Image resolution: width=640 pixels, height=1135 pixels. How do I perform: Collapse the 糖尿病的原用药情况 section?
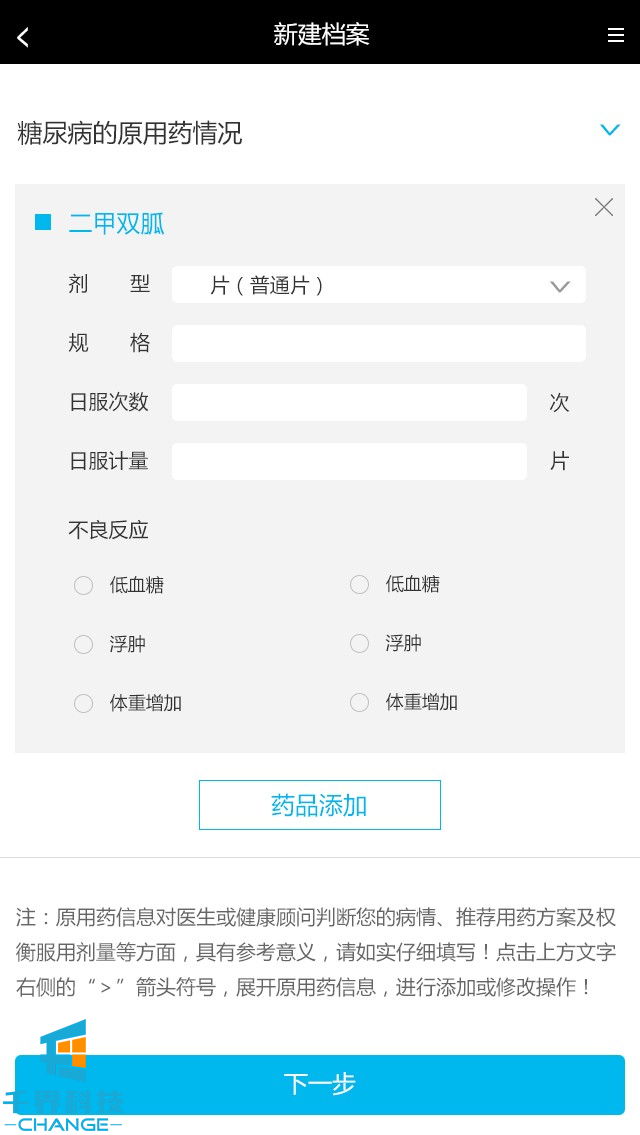[x=610, y=130]
